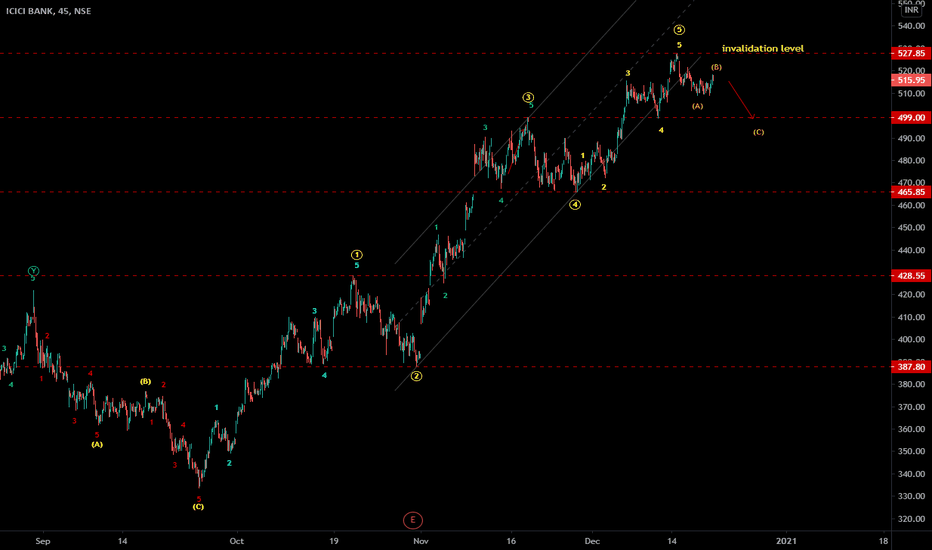Screen dimensions: 932x550
Task: Click the '2021' date on the time axis
Action: (786, 541)
